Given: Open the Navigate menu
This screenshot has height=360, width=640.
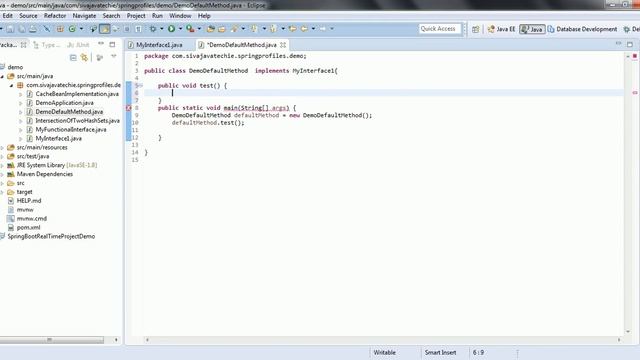Looking at the screenshot, I should (x=84, y=16).
